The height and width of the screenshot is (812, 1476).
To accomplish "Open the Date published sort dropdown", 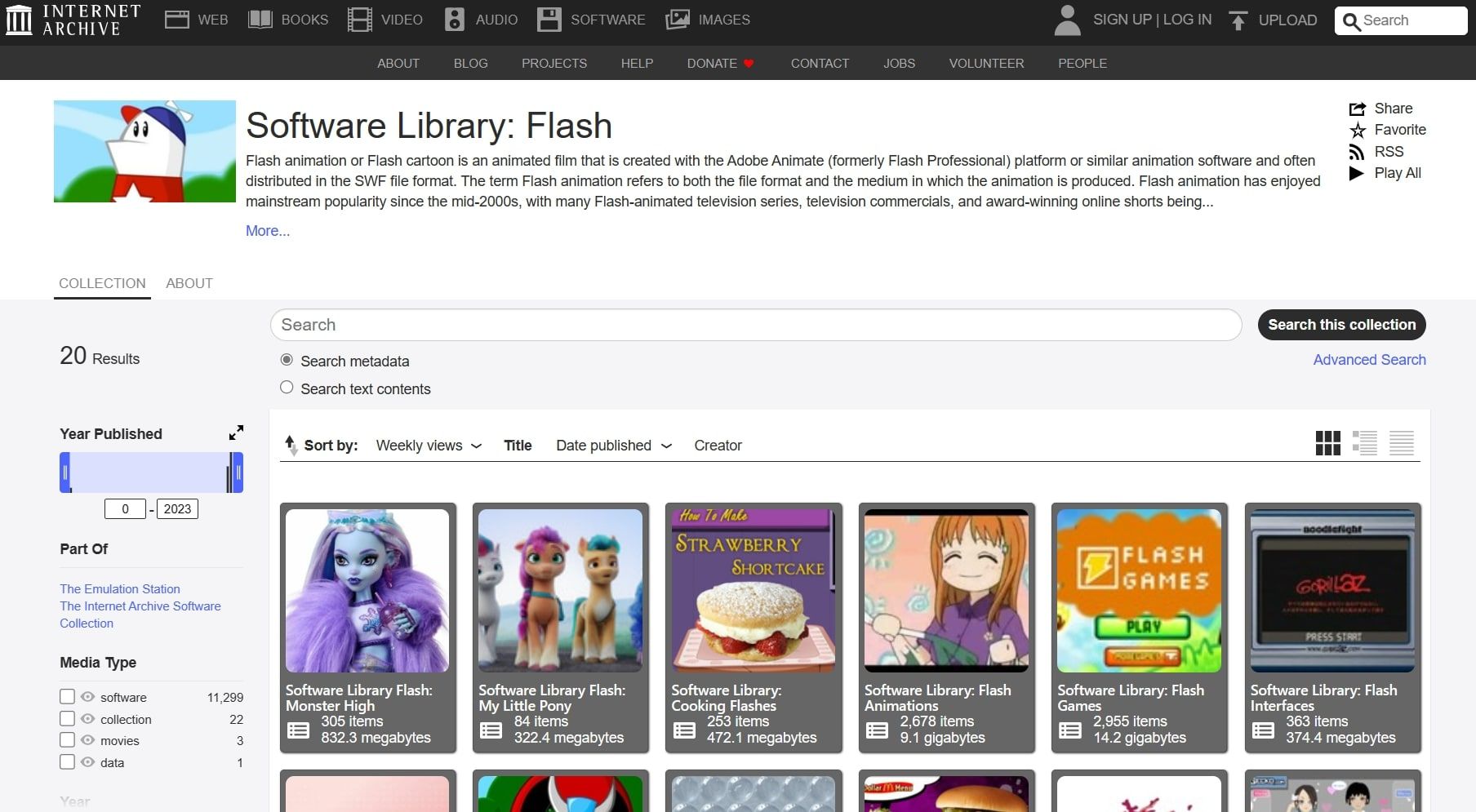I will (613, 446).
